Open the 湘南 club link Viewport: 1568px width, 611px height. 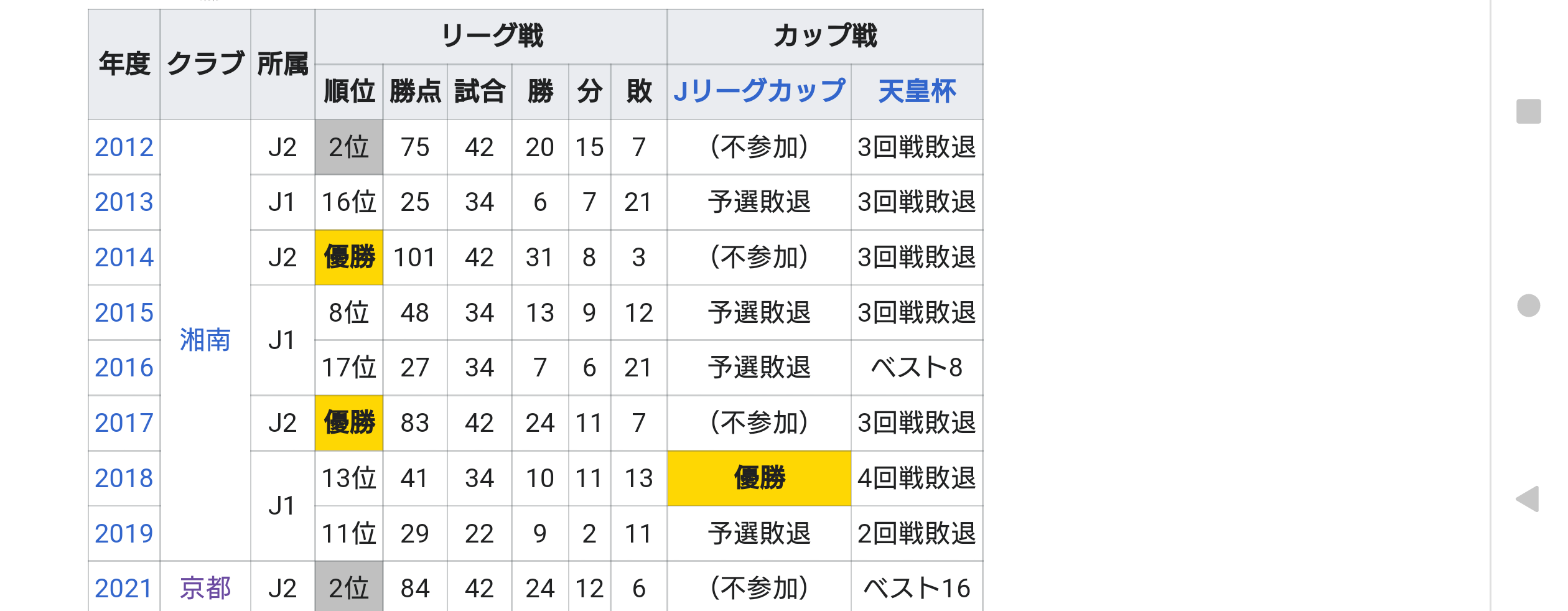coord(205,340)
